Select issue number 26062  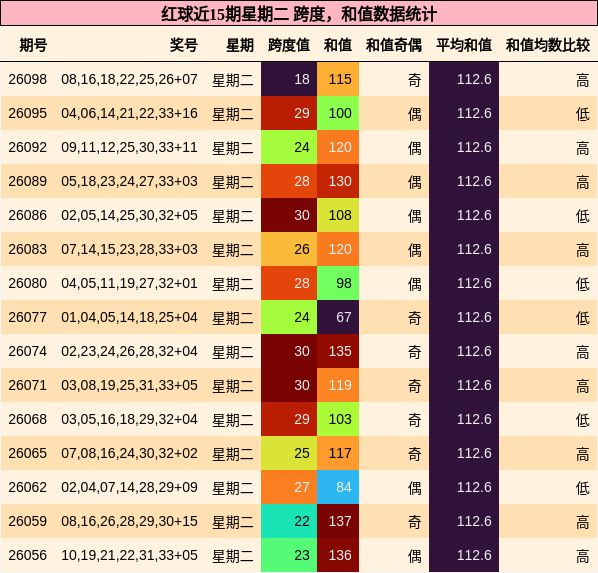27,487
